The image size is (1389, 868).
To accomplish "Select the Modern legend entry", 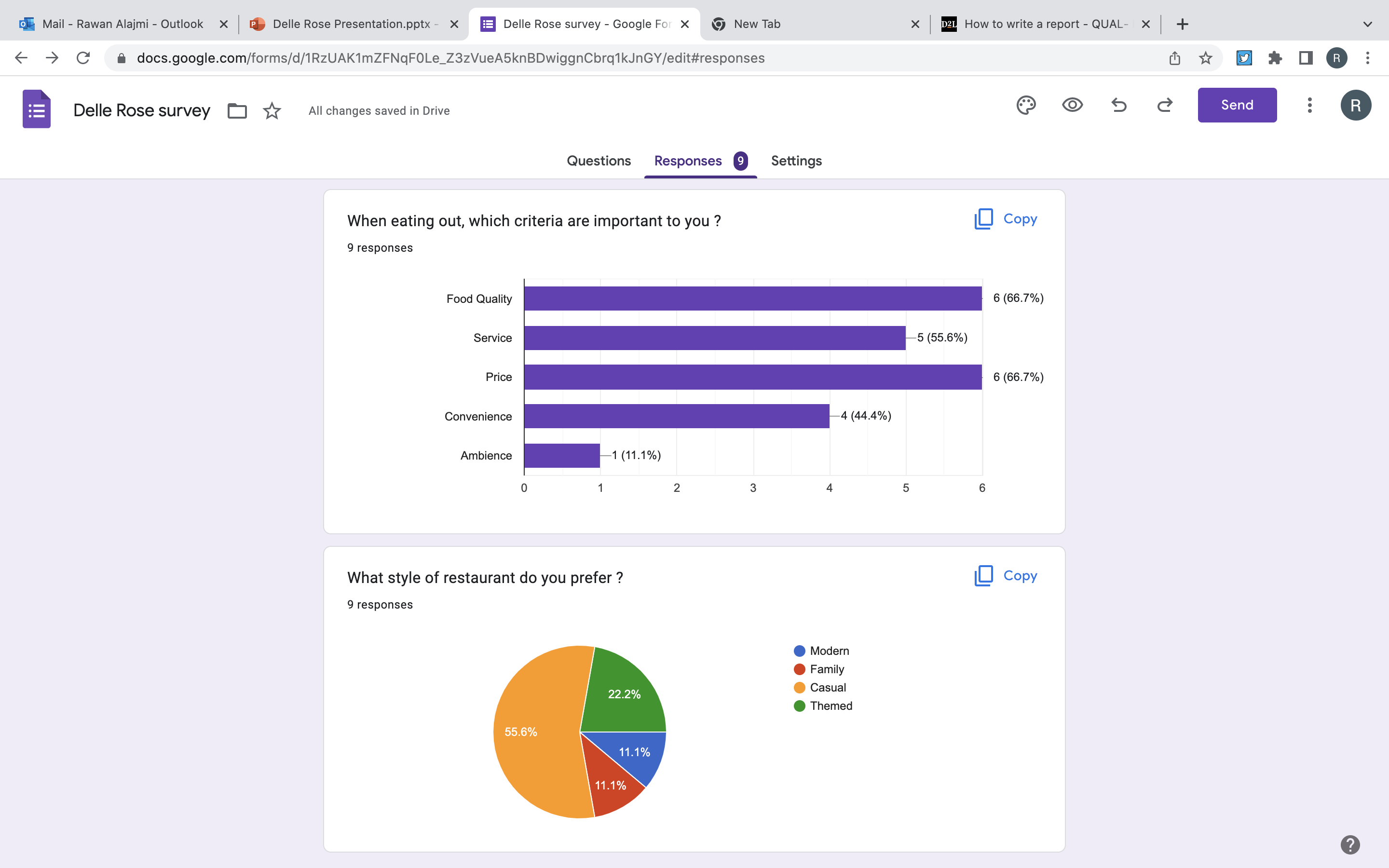I will coord(821,651).
